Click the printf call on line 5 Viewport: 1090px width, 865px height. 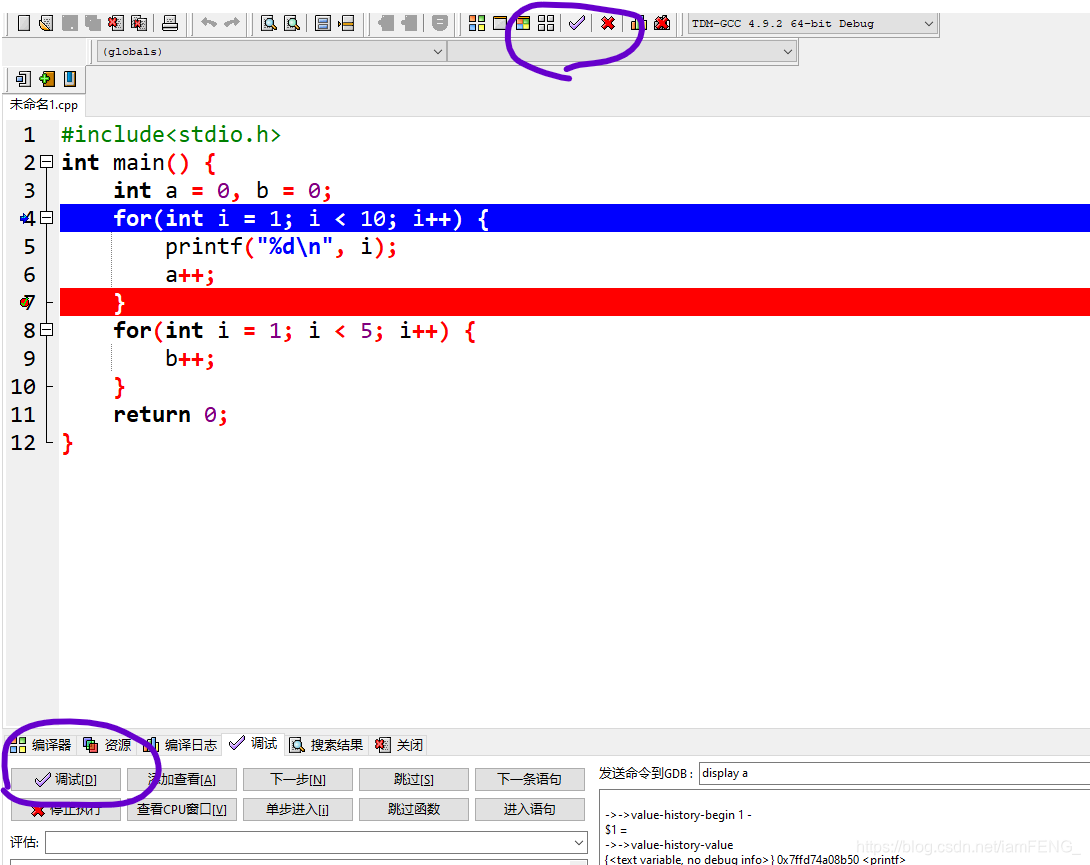pos(281,247)
